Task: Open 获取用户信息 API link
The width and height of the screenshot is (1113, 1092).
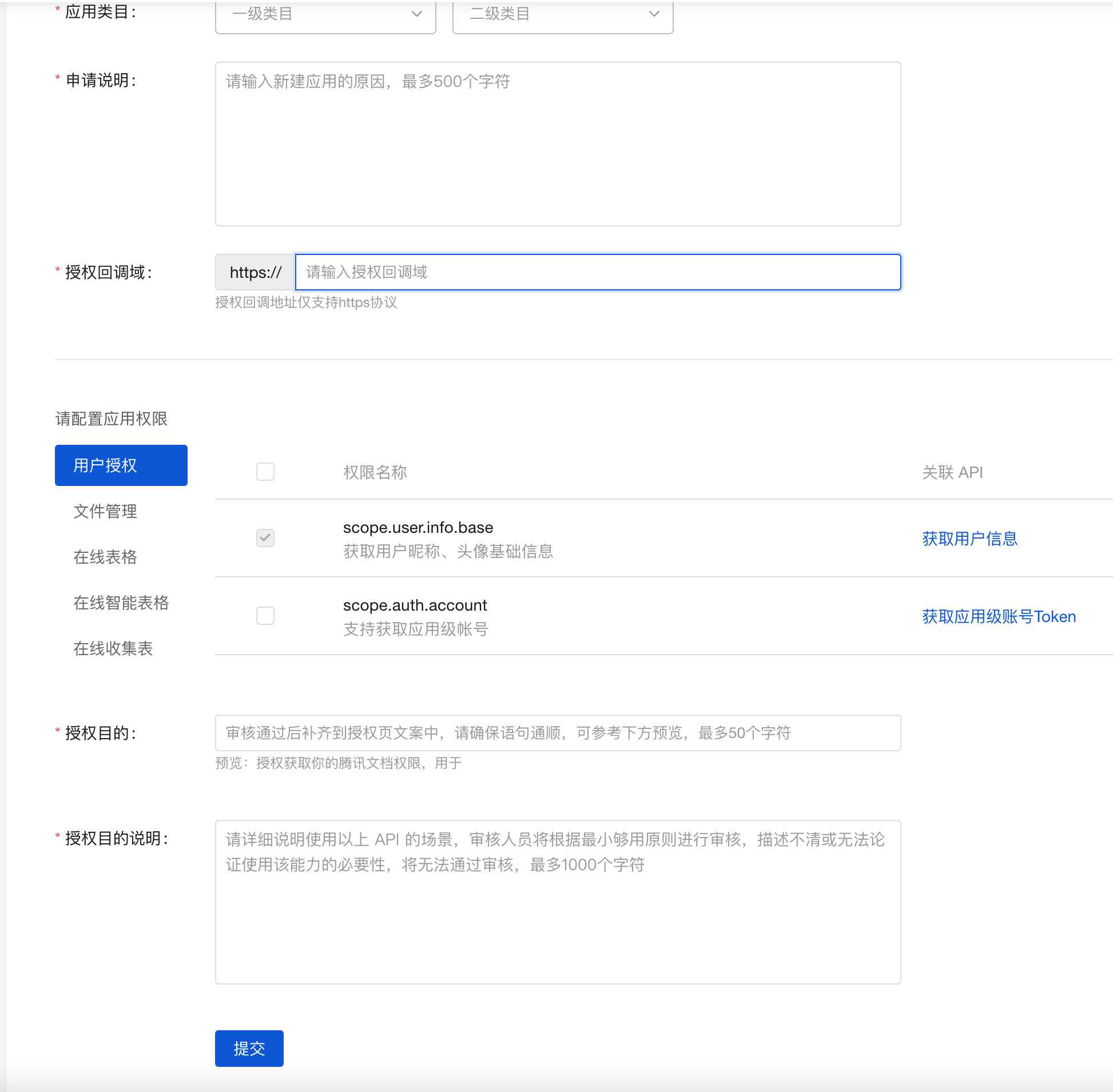Action: point(969,539)
